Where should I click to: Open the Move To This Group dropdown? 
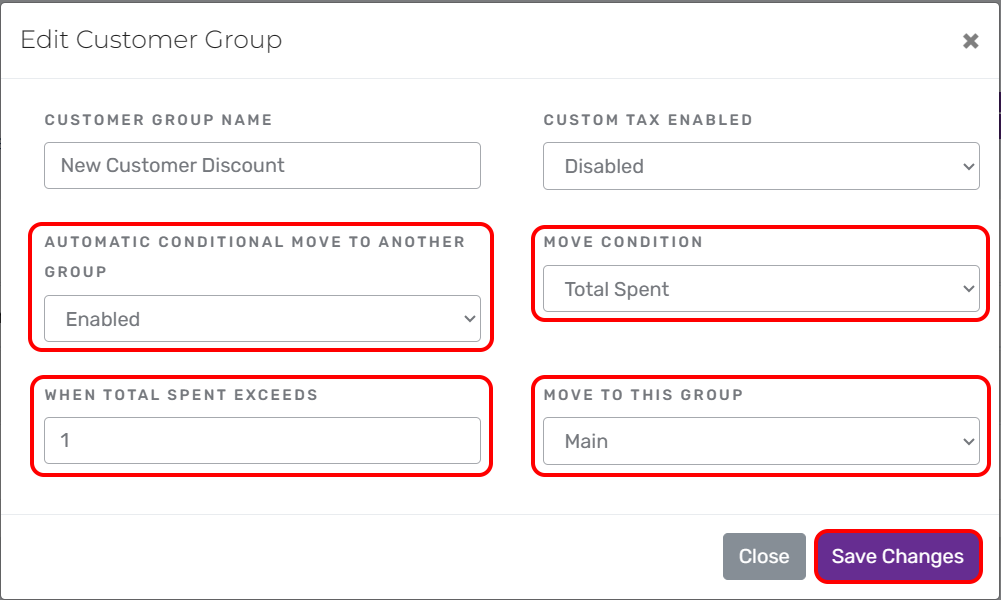point(761,441)
